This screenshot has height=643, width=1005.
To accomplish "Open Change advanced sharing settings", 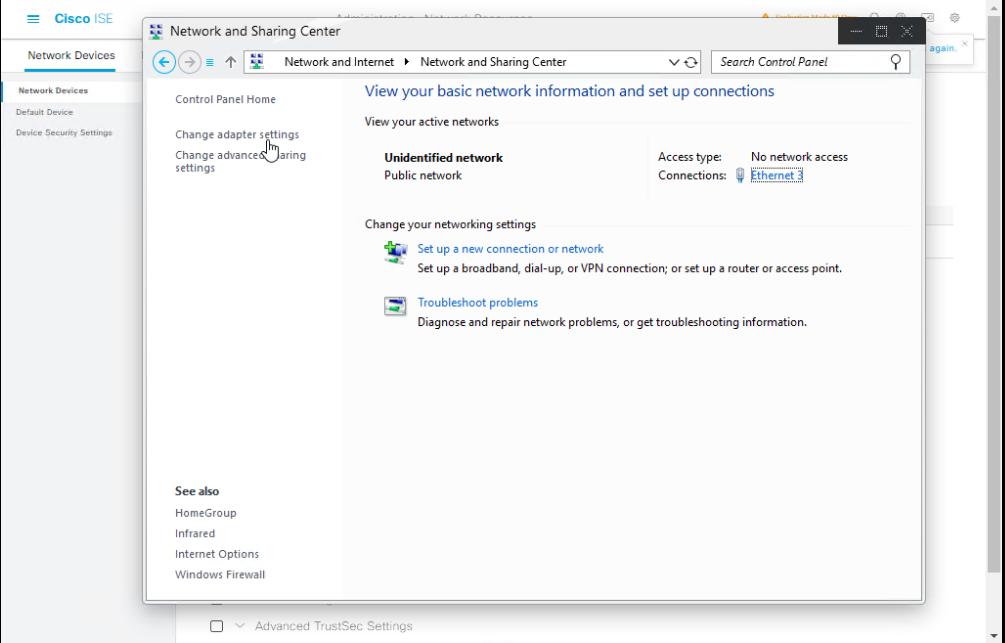I will pos(240,162).
